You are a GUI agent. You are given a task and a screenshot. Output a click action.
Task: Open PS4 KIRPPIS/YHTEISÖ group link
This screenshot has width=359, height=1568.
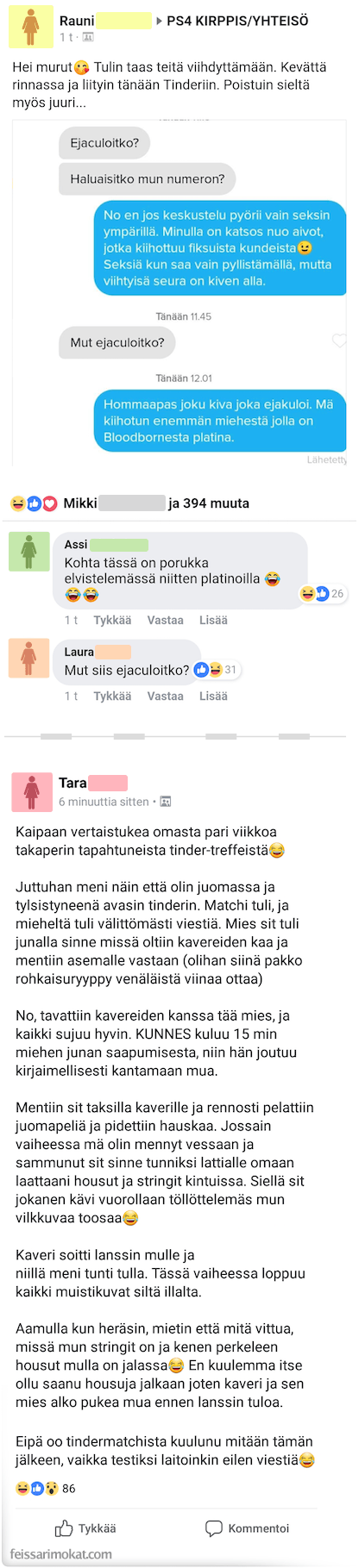coord(237,21)
